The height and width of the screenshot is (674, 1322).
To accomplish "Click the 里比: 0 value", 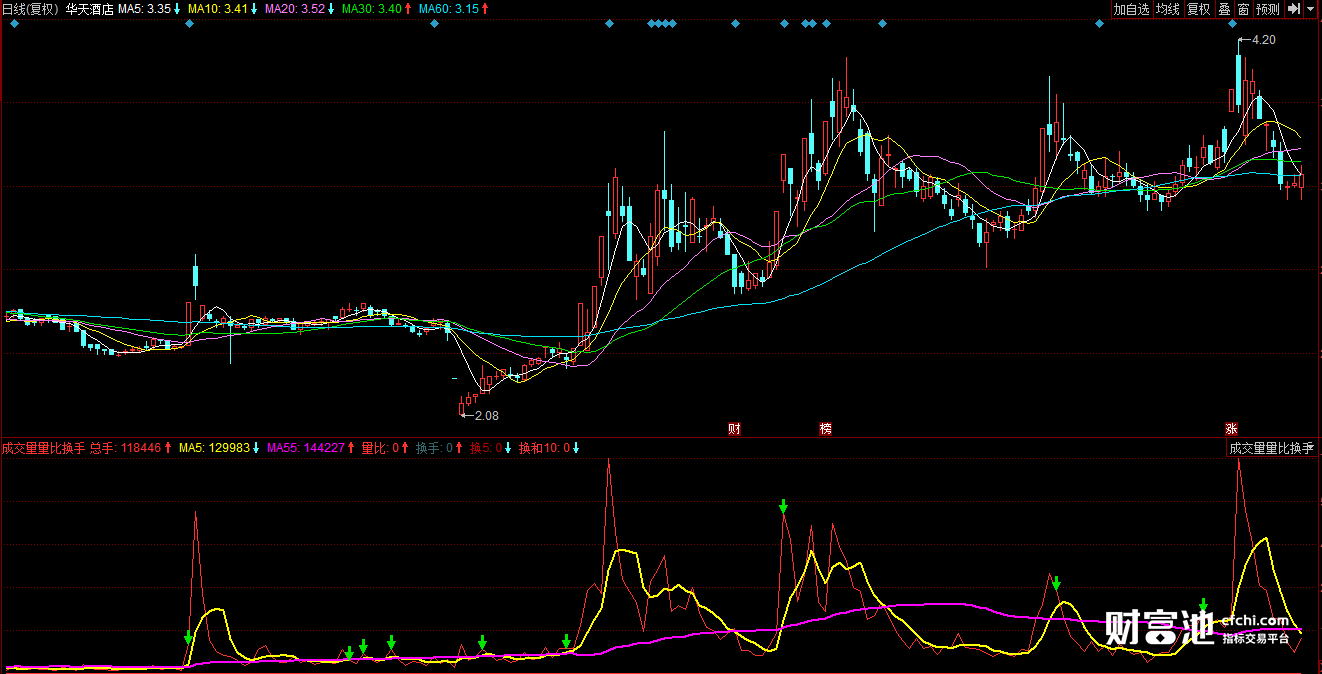I will pos(380,448).
